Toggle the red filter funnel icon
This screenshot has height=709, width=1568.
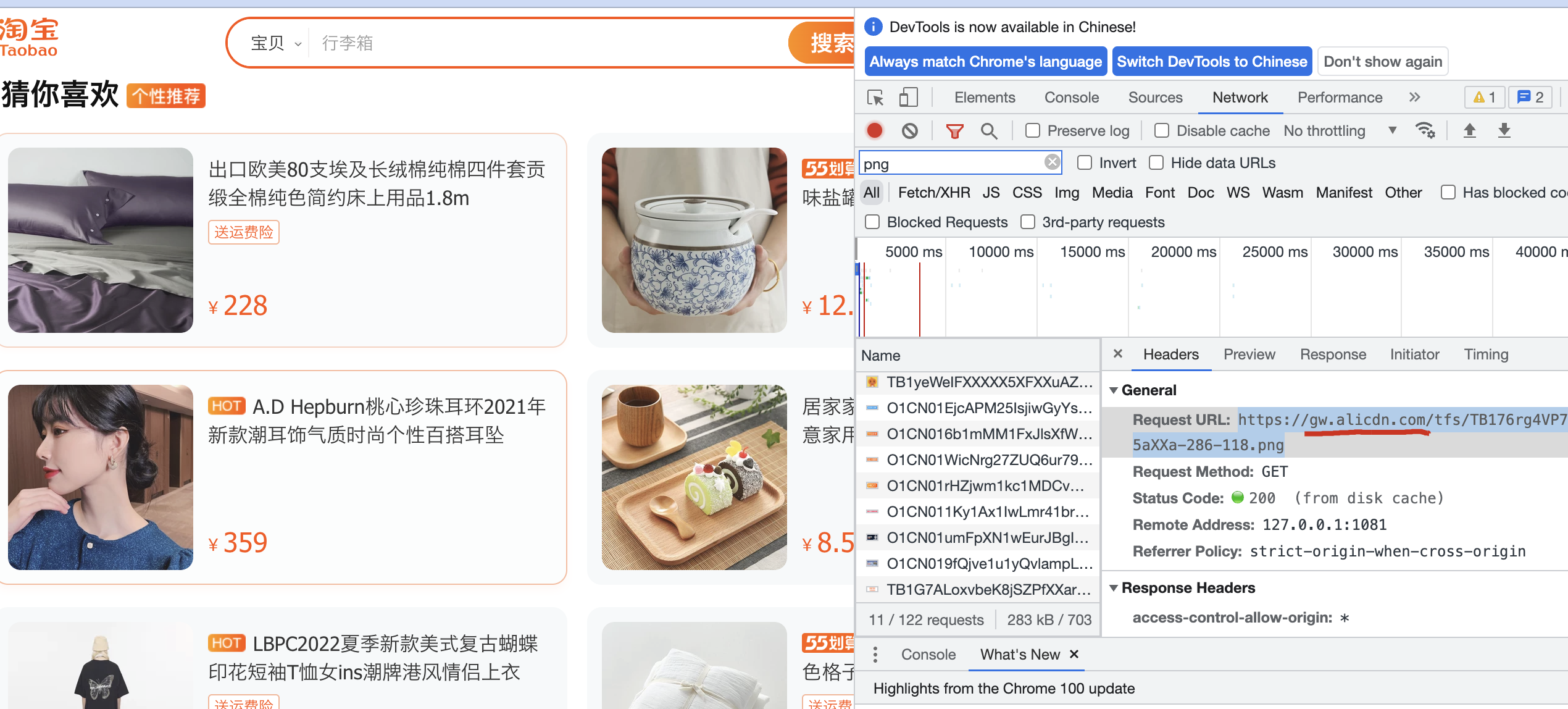(x=954, y=131)
